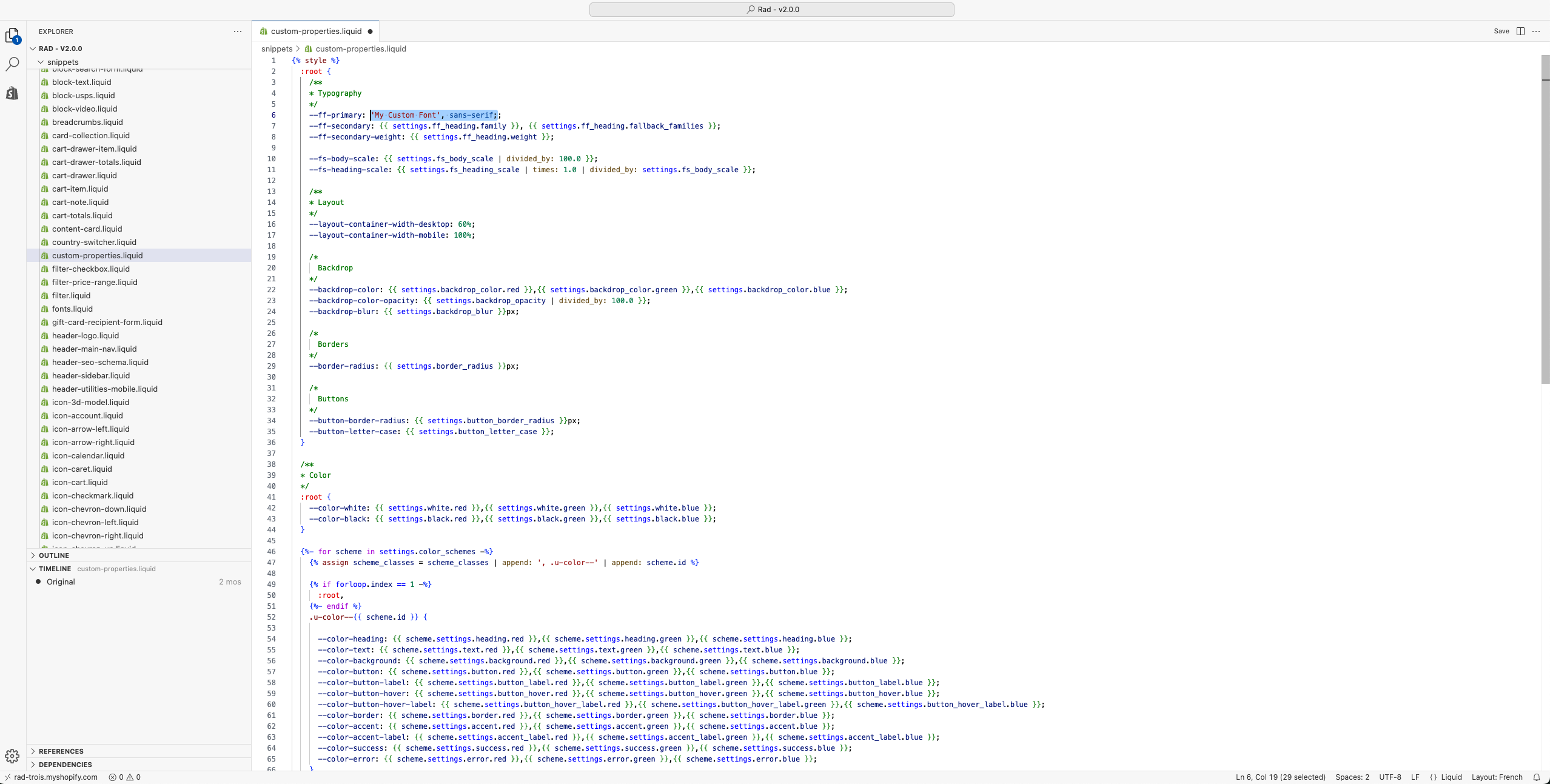Open the Shopify panel icon in sidebar
The width and height of the screenshot is (1550, 784).
coord(12,93)
